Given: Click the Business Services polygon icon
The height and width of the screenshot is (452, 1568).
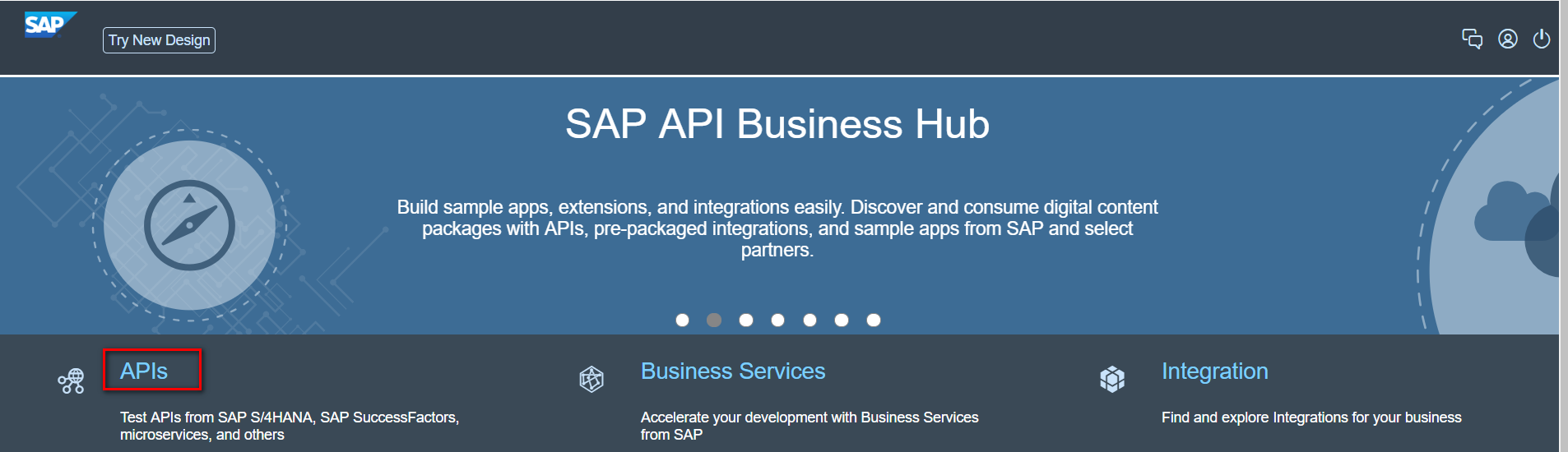Looking at the screenshot, I should click(x=591, y=379).
